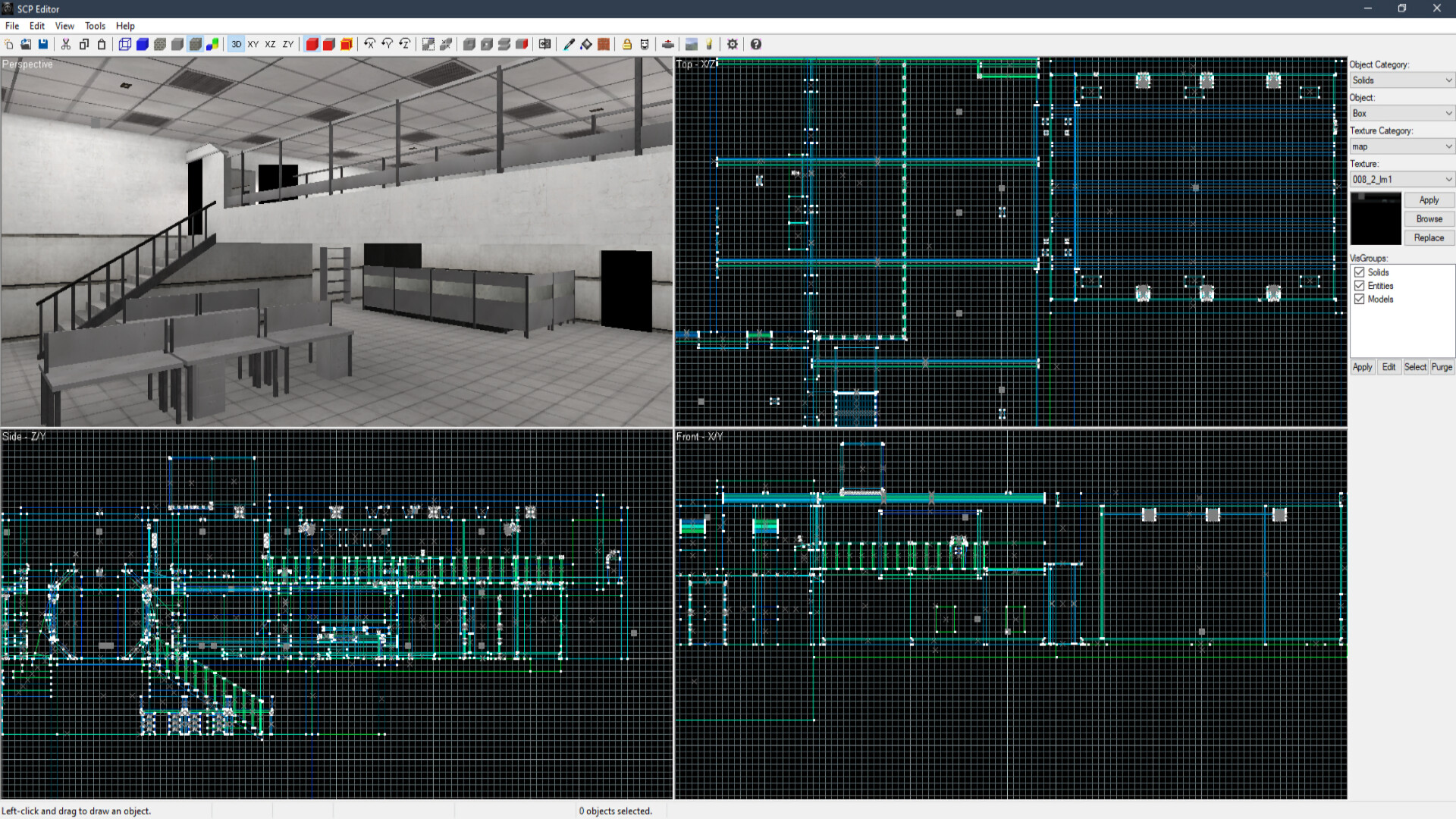Activate the texture lock padlock icon
1456x819 pixels.
(627, 44)
